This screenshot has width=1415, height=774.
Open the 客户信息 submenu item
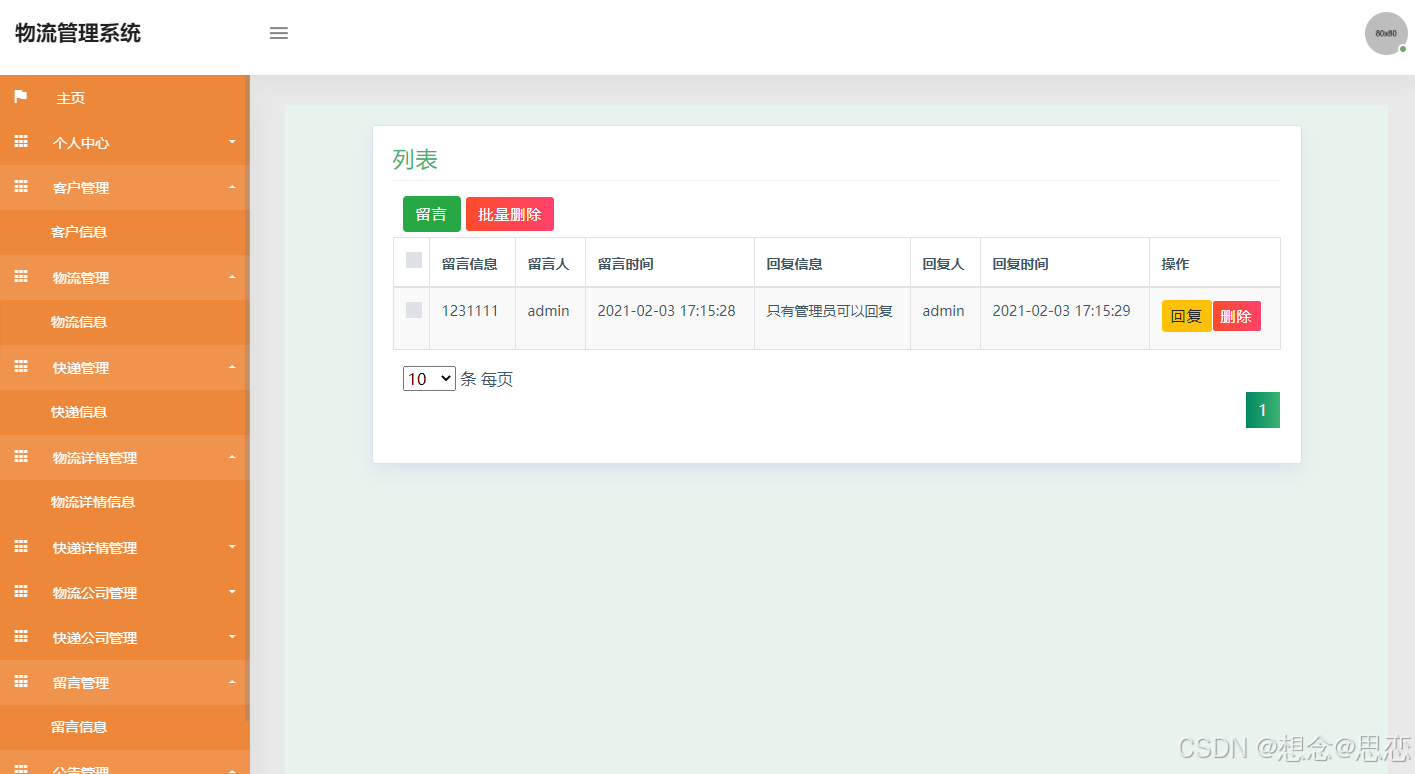[x=79, y=232]
